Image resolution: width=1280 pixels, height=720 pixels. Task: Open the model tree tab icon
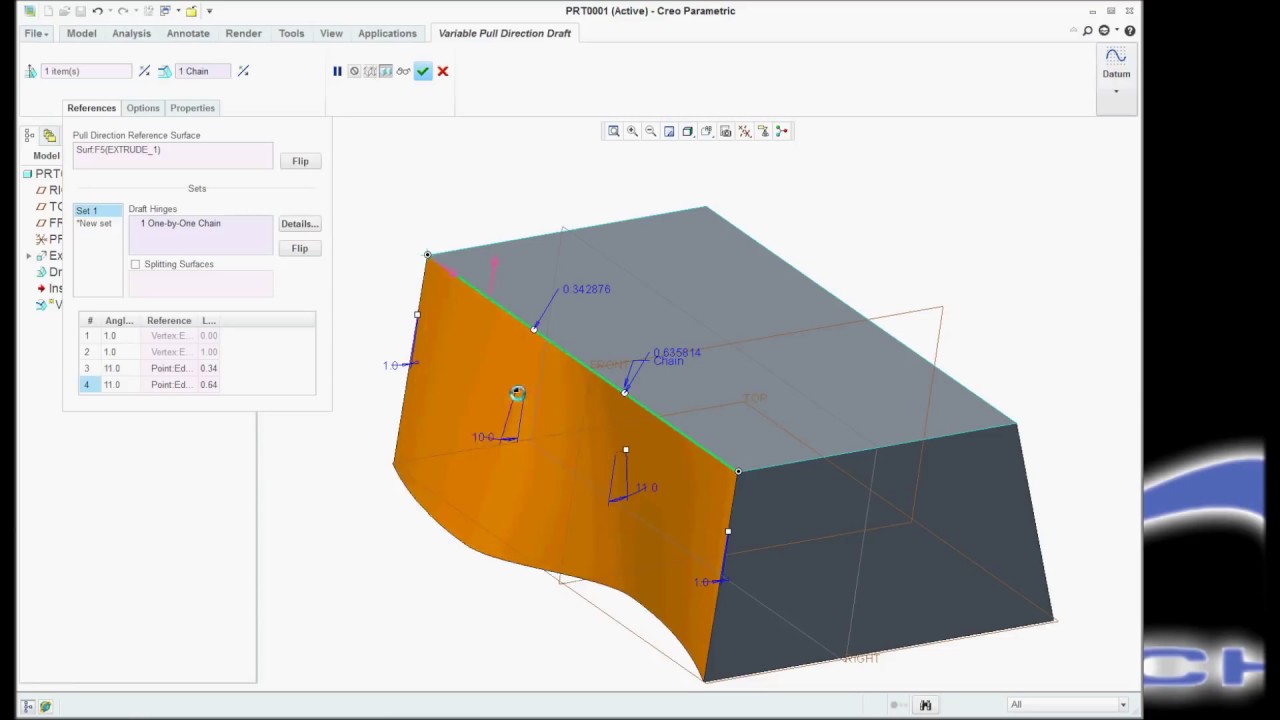pyautogui.click(x=30, y=136)
